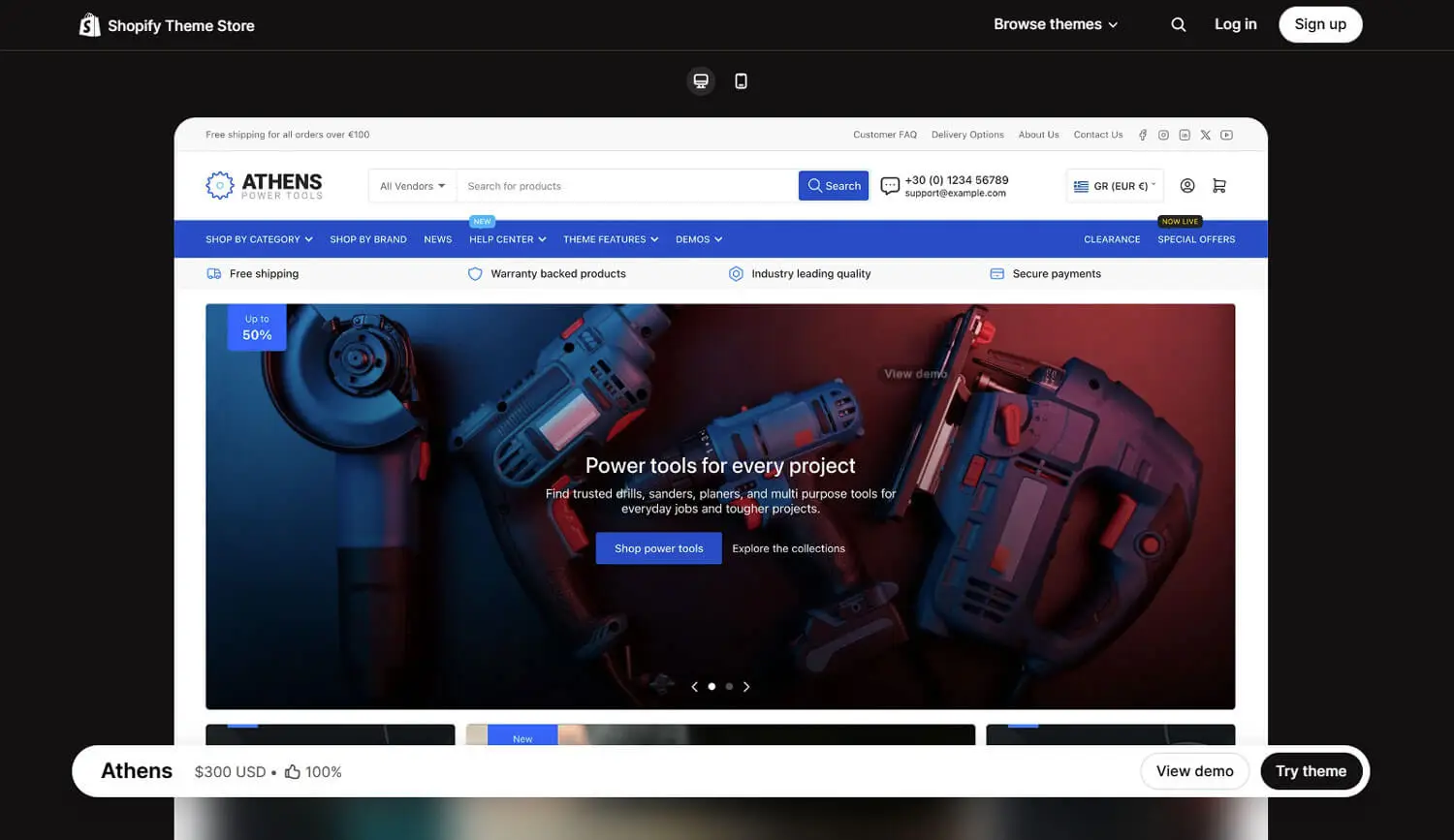
Task: Select the second slide indicator dot
Action: coord(729,687)
